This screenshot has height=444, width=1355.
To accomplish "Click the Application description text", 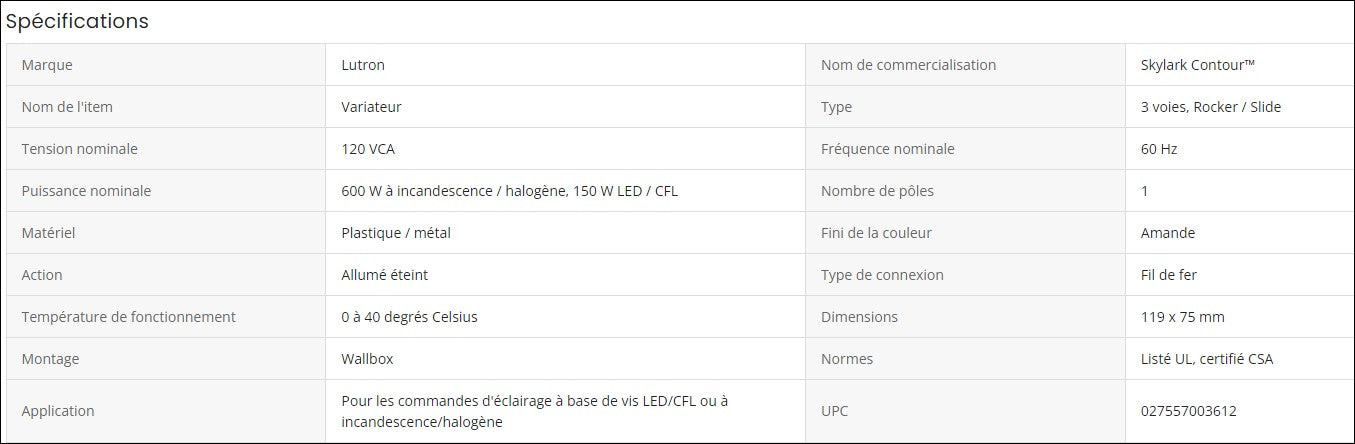I will pos(534,411).
